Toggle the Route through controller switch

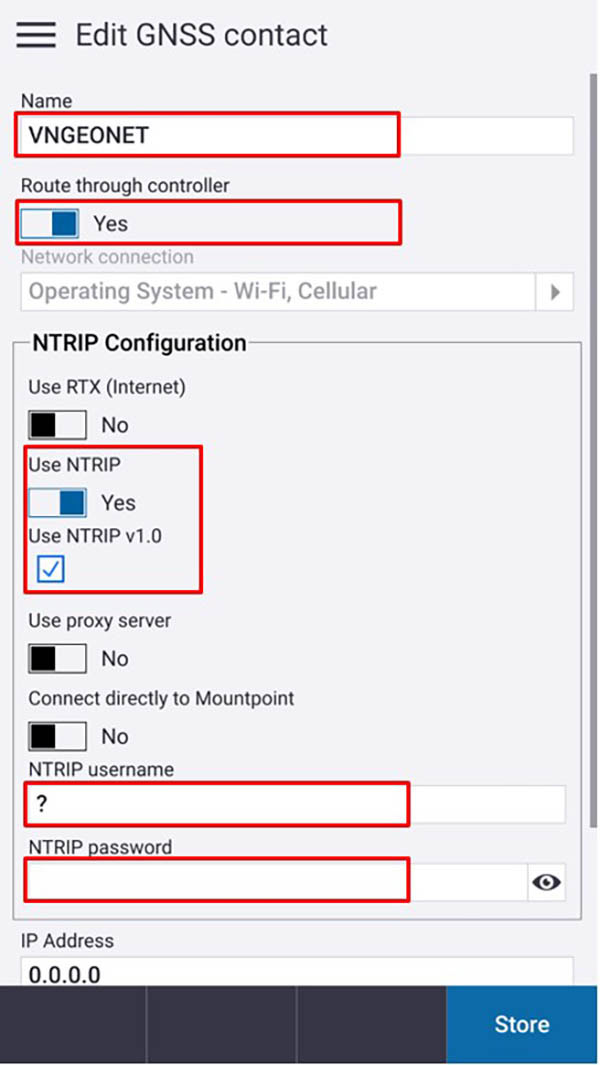point(50,223)
